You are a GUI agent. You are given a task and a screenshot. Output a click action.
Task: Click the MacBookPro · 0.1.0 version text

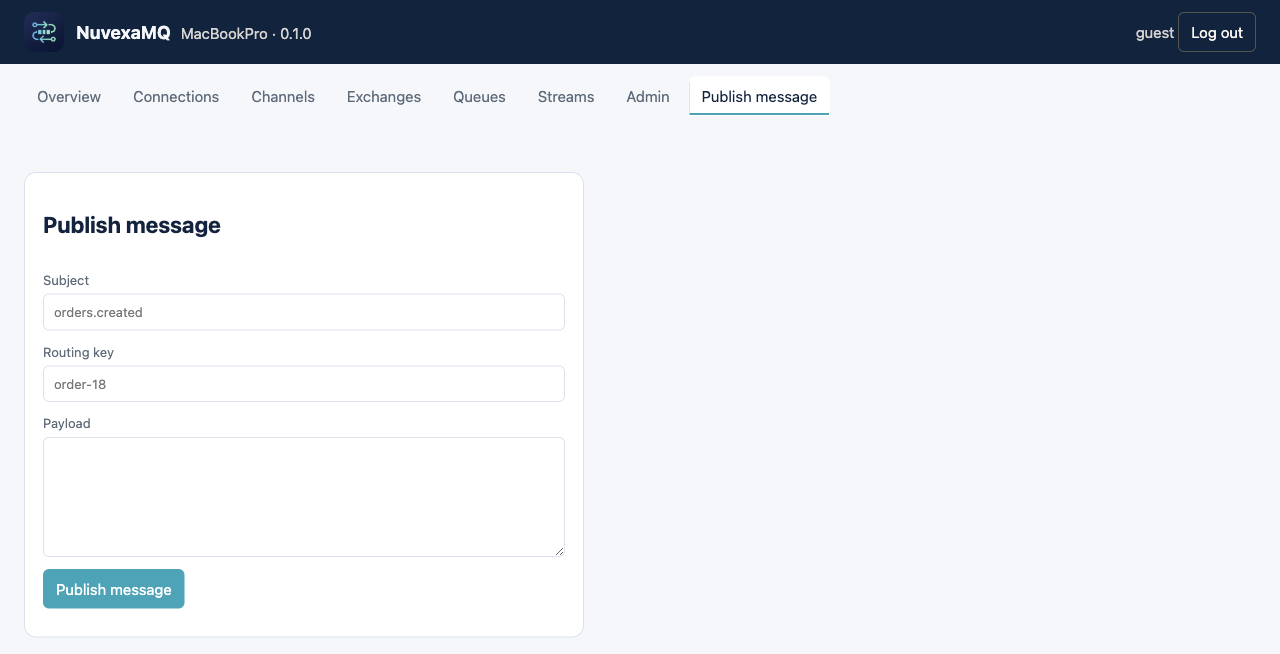(246, 34)
